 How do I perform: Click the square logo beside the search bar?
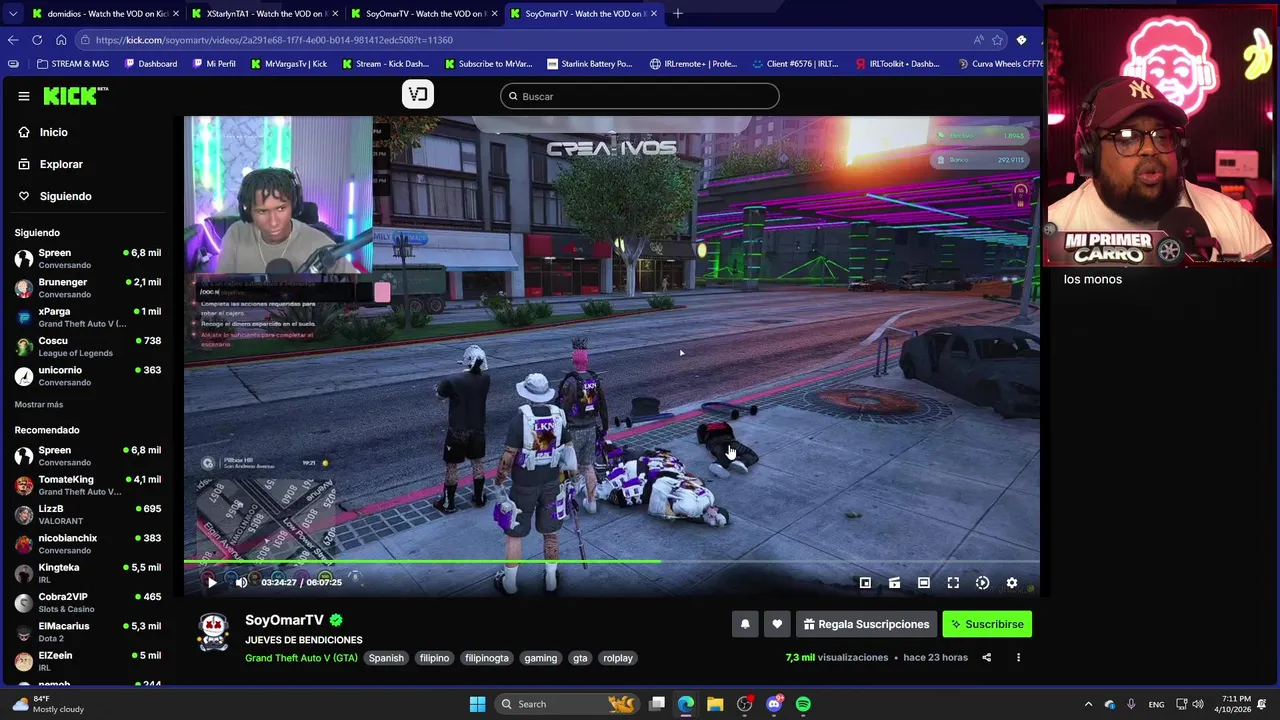point(418,94)
